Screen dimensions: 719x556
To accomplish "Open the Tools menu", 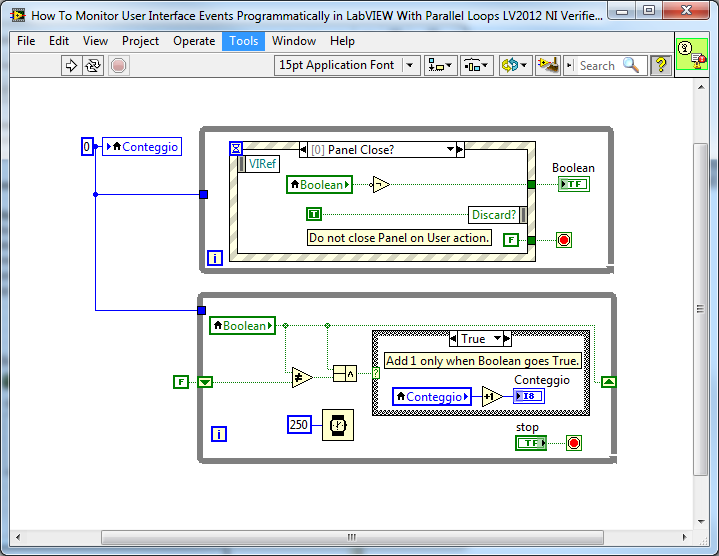I will pos(243,41).
